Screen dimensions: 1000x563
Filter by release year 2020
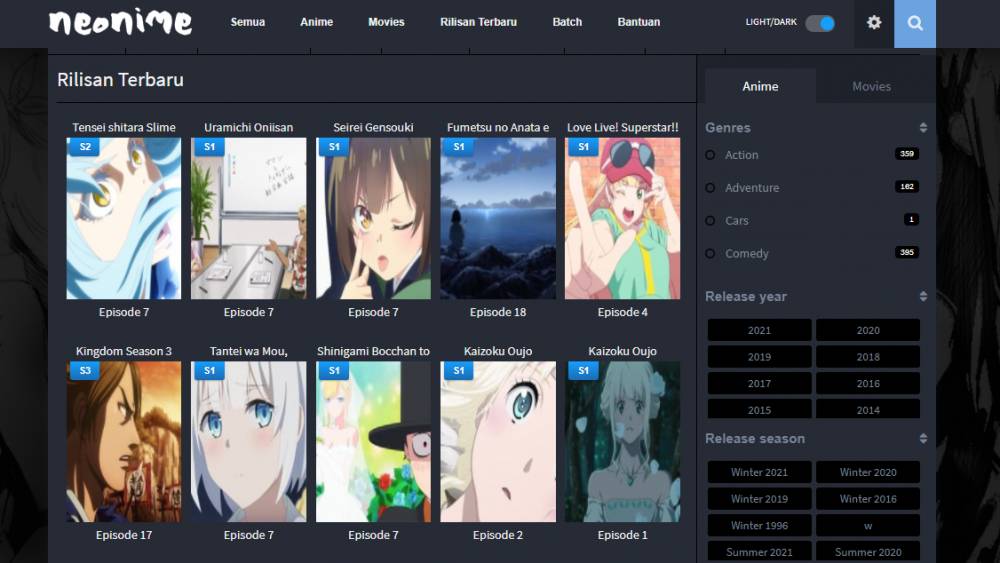point(868,330)
